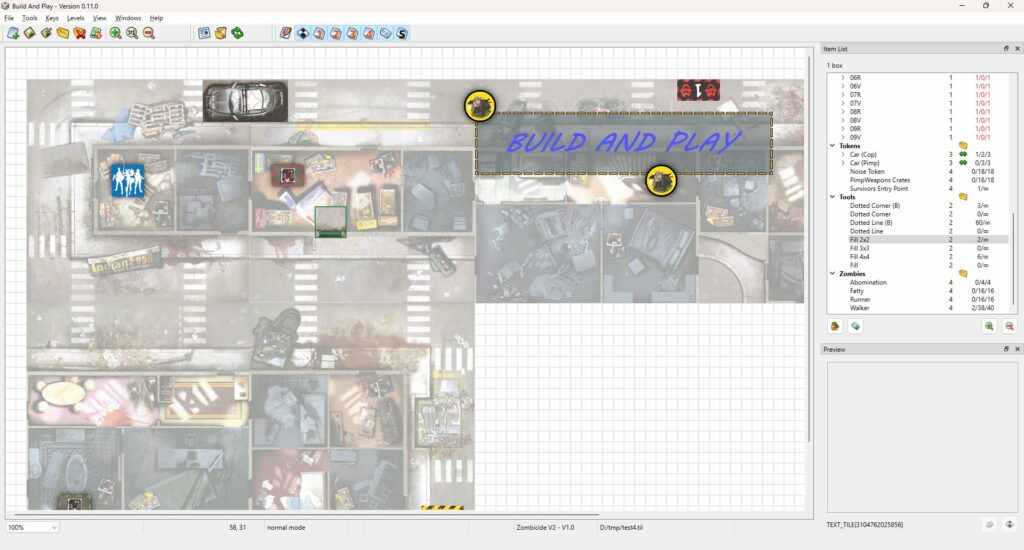
Task: Click the zoom out magnifier in the toolbar
Action: [149, 33]
